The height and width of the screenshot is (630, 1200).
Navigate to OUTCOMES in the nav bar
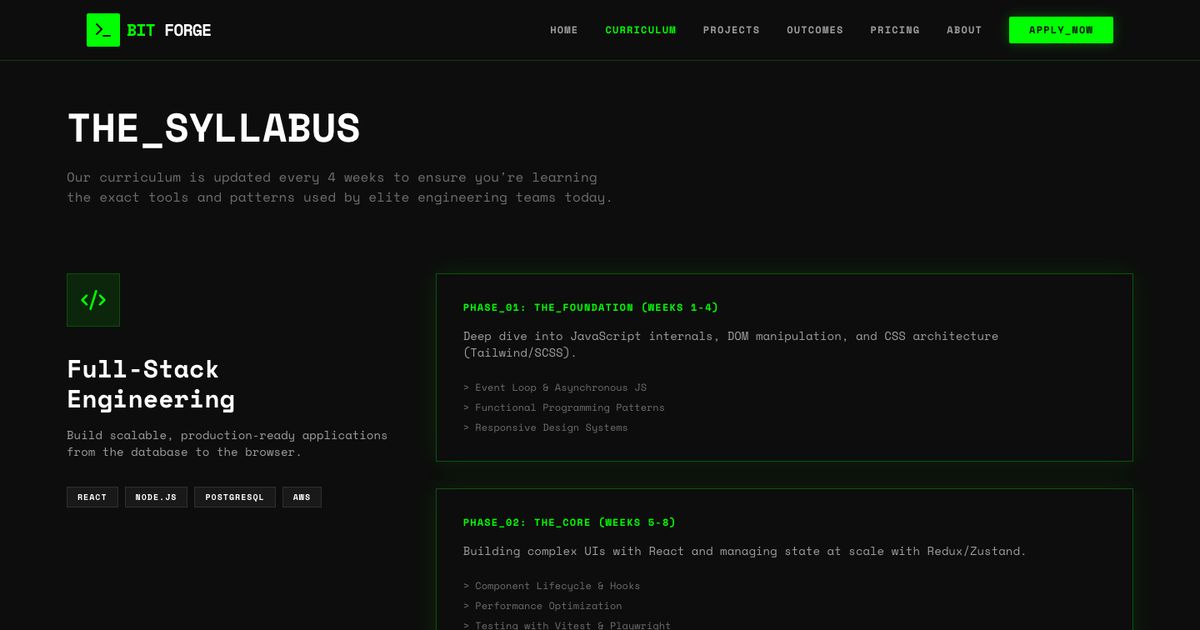pyautogui.click(x=815, y=30)
